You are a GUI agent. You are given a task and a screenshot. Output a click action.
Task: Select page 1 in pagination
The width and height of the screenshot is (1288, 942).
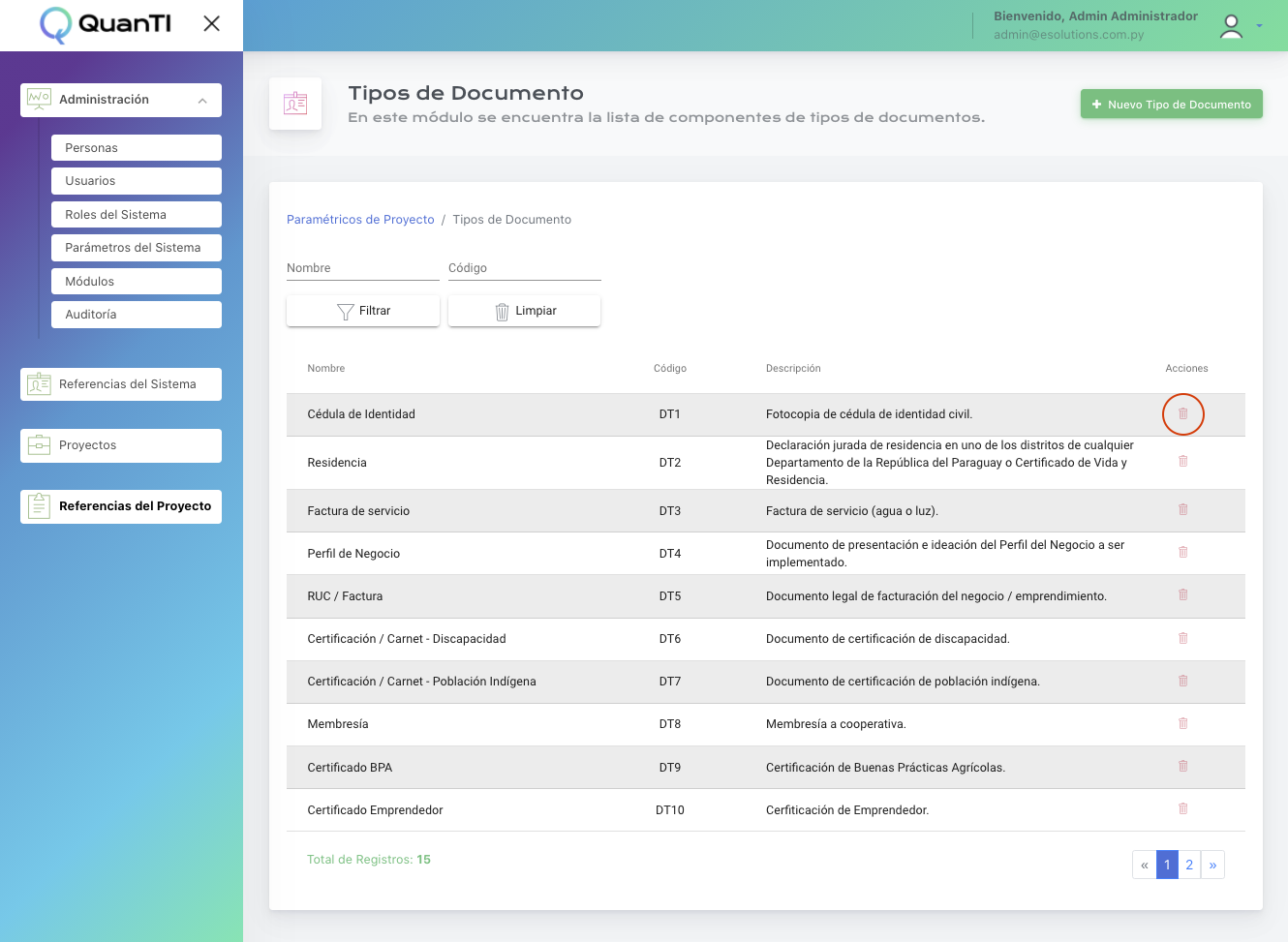point(1167,865)
